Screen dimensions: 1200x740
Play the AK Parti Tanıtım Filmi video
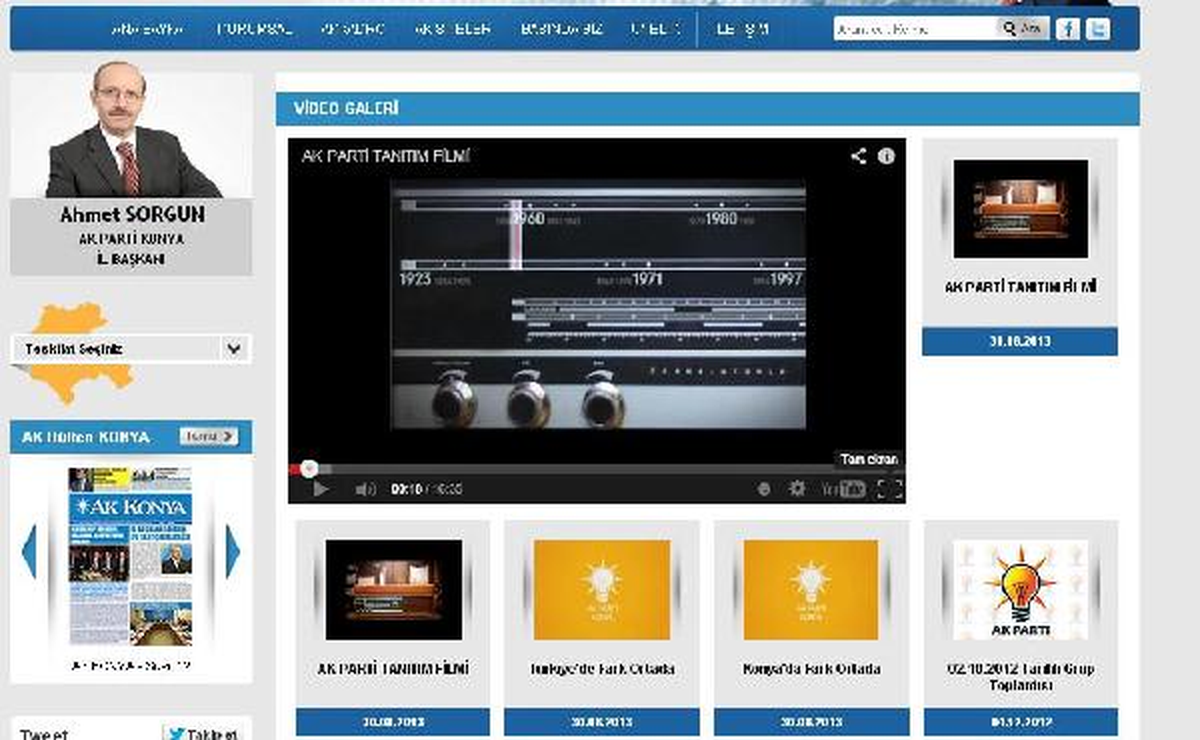coord(320,489)
